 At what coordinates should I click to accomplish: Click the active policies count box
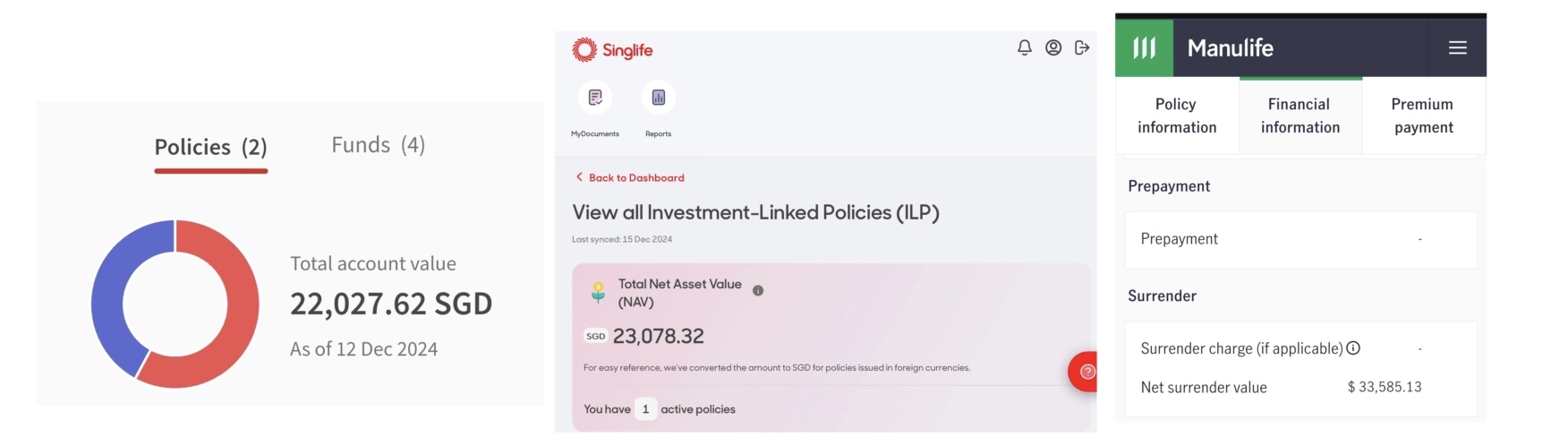(x=645, y=409)
